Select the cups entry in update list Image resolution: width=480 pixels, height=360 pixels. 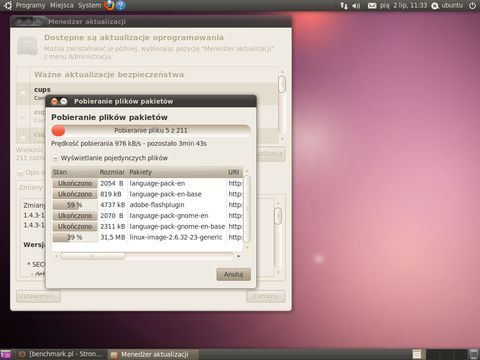[147, 93]
